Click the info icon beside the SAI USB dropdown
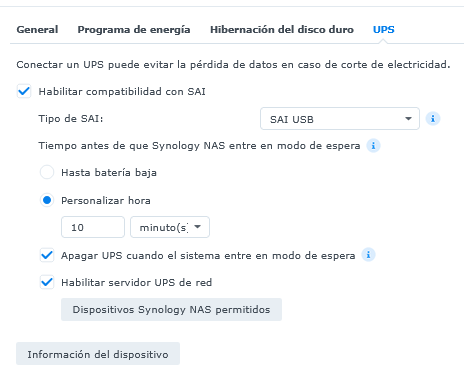Screen dimensions: 464x378 click(433, 119)
